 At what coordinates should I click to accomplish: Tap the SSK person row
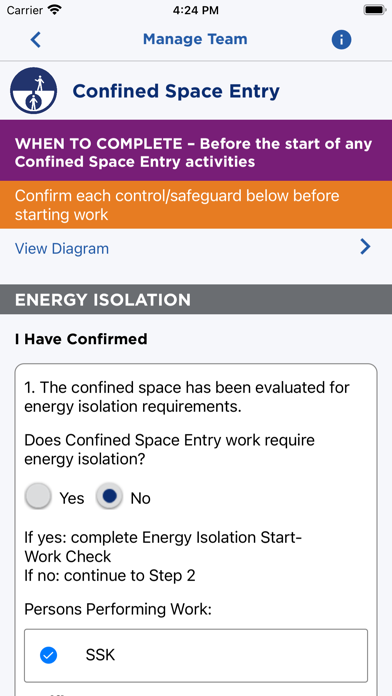pos(196,655)
